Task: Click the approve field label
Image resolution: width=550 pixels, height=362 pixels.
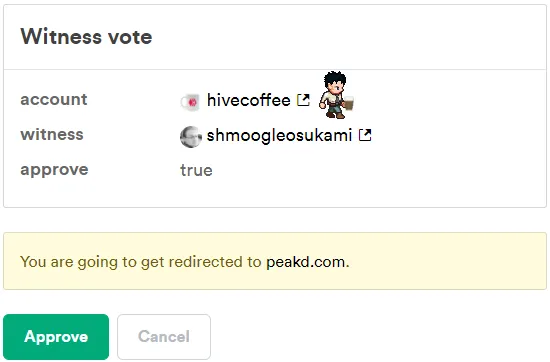Action: tap(54, 170)
